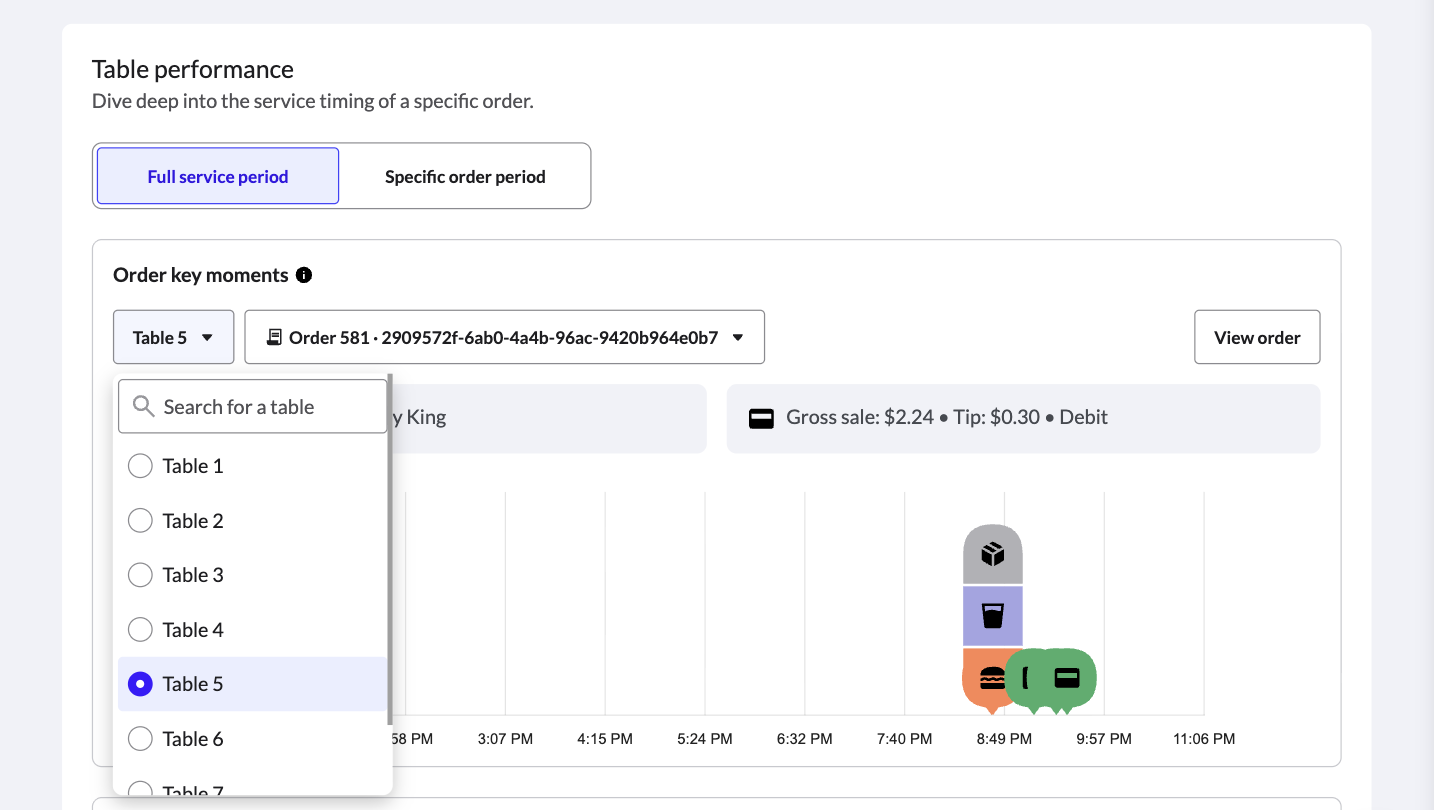Image resolution: width=1434 pixels, height=810 pixels.
Task: Collapse the Table 5 dropdown
Action: tap(173, 337)
